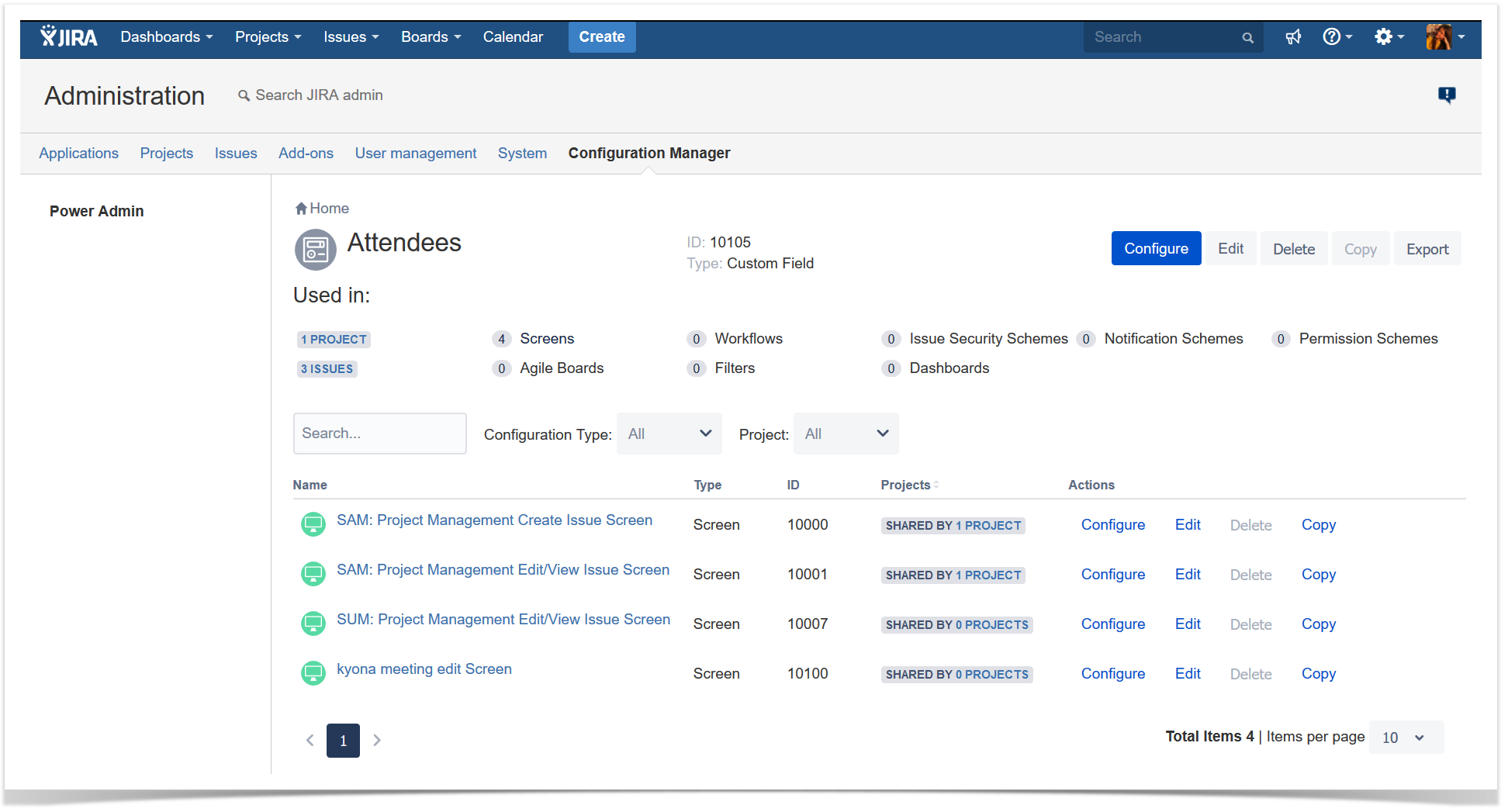Open SAM: Project Management Create Issue Screen

click(x=494, y=520)
